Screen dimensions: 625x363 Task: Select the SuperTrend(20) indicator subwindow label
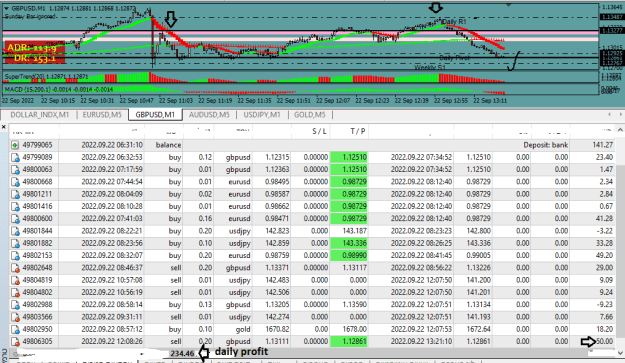pos(46,76)
